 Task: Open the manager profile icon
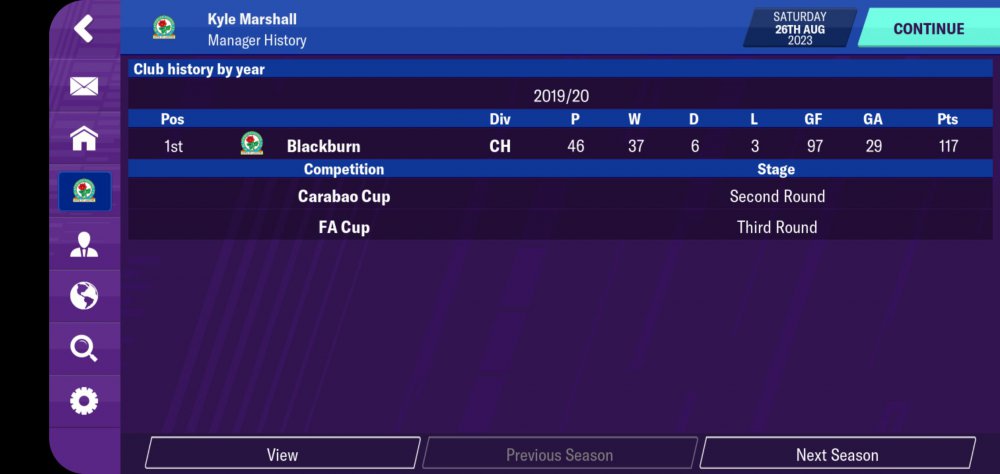(84, 245)
